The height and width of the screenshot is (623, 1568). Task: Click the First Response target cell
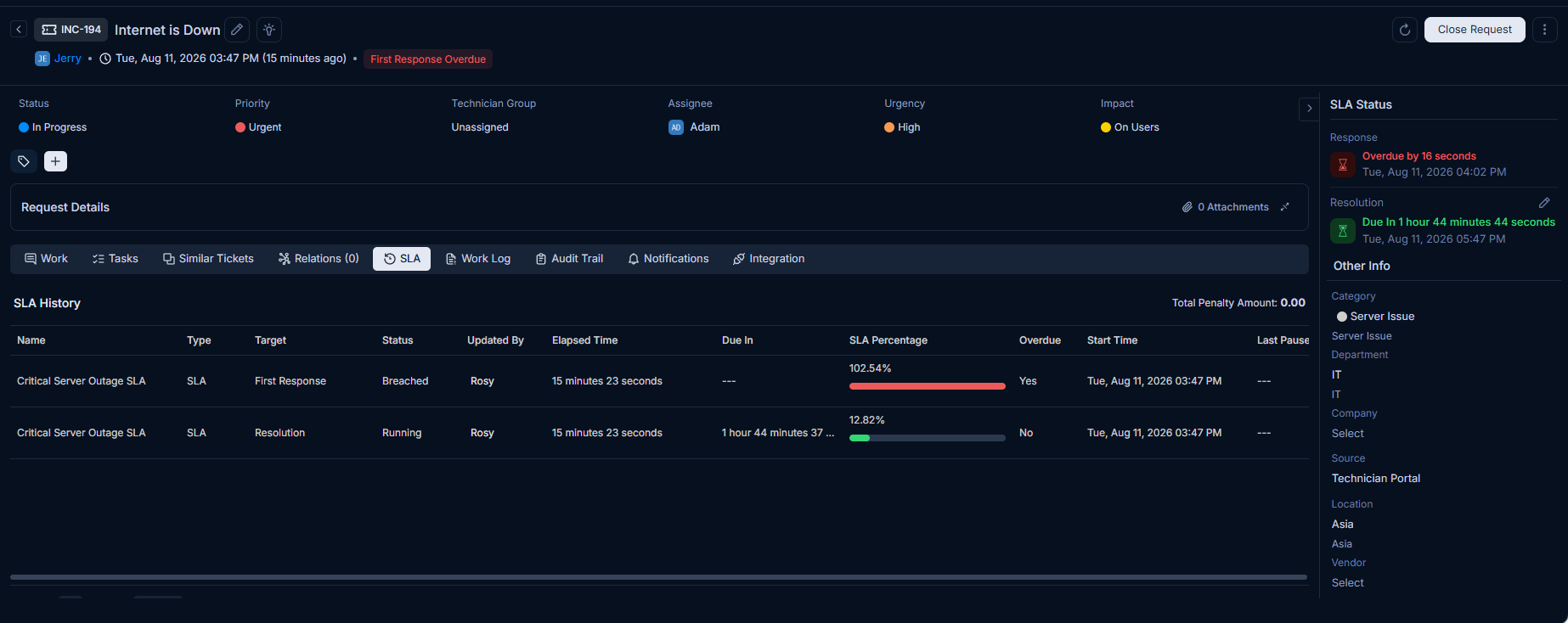tap(290, 381)
